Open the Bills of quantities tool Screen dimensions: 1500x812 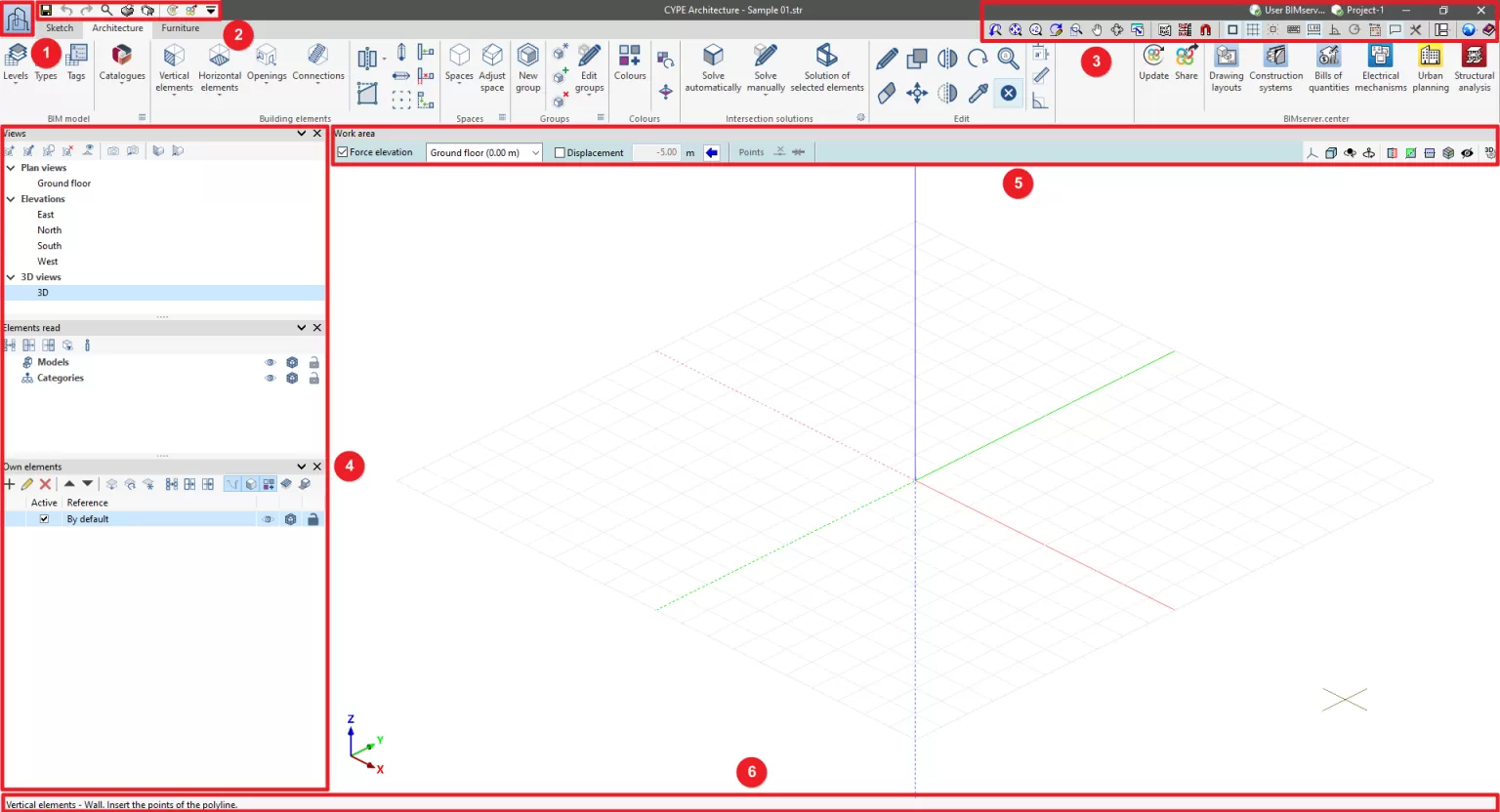1328,67
